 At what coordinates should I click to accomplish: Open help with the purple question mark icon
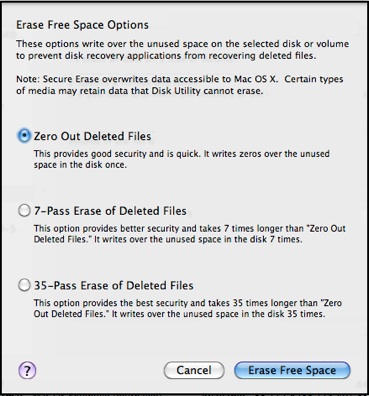(27, 370)
